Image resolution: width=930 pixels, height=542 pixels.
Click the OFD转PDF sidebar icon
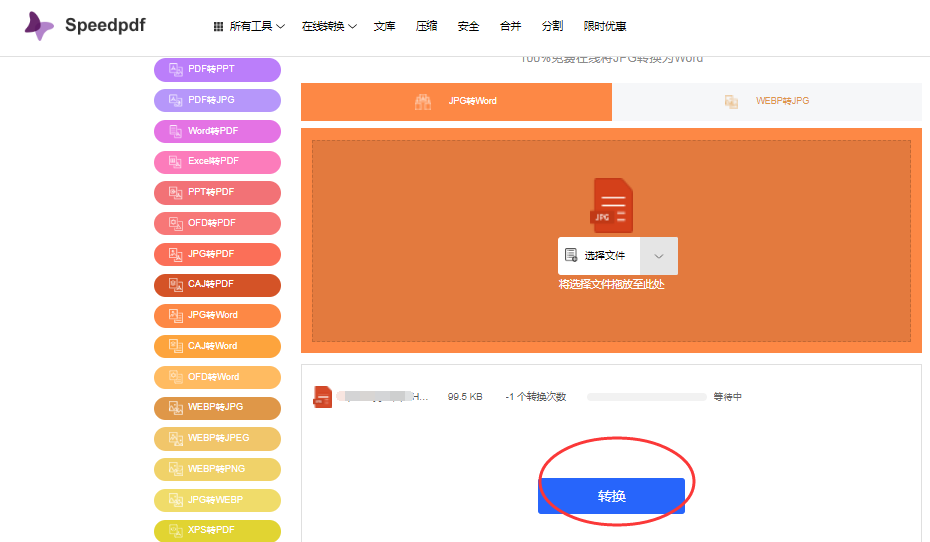coord(176,223)
